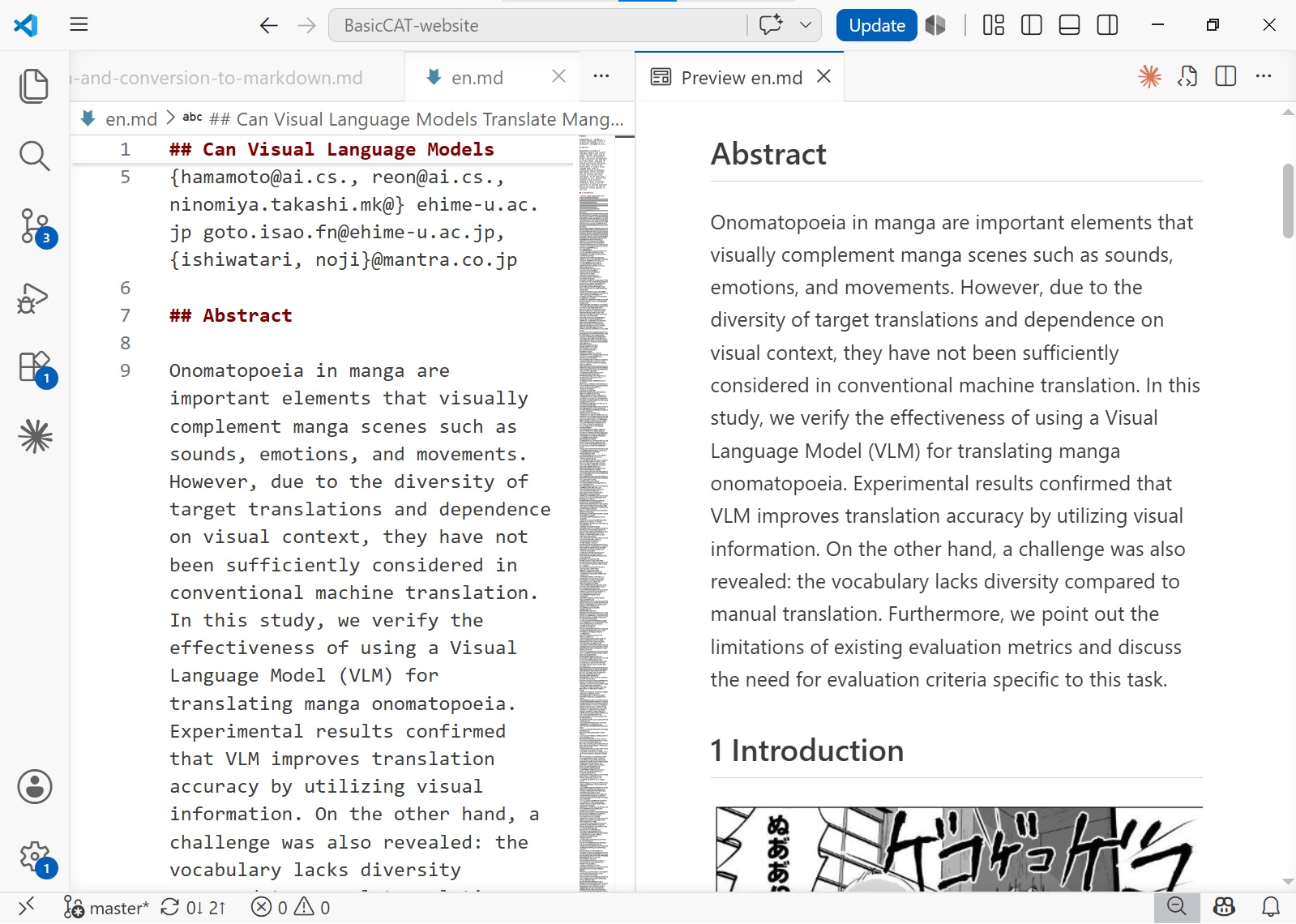This screenshot has height=924, width=1296.
Task: Open Problems panel via errors and warnings count
Action: tap(290, 908)
